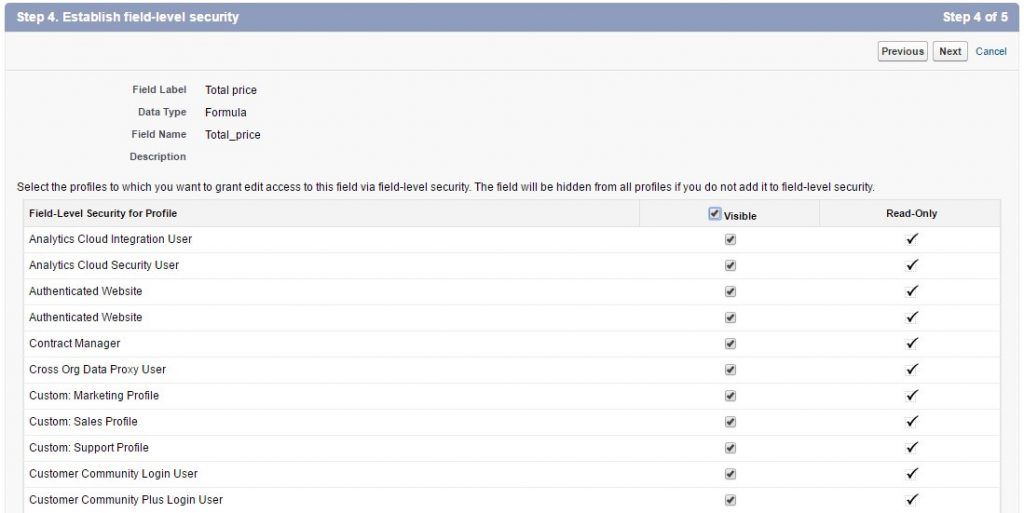Uncheck Visible for Analytics Cloud Integration User
Screen dimensions: 1024x513
pos(730,239)
